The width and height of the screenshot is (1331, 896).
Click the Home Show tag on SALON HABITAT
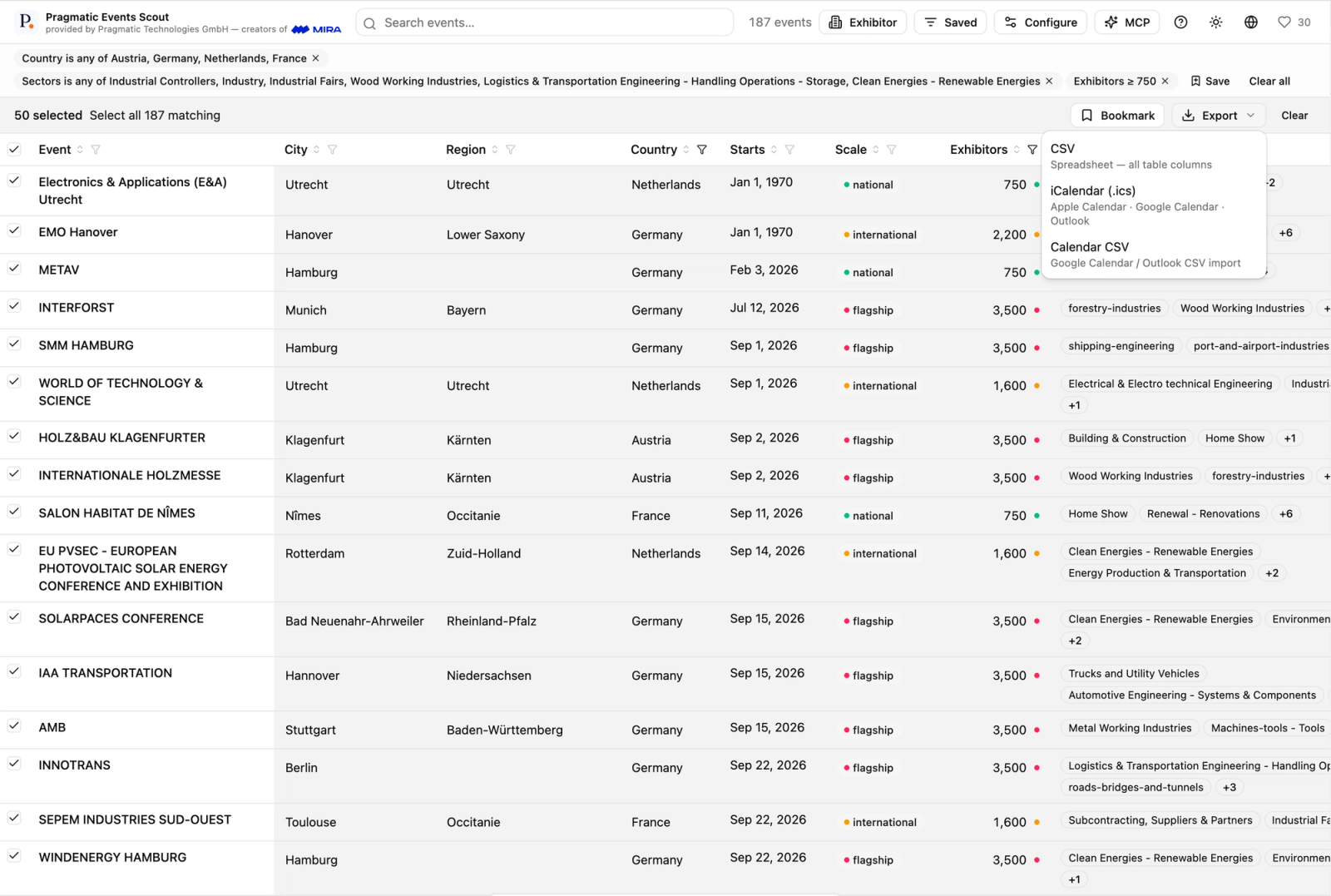(x=1097, y=514)
